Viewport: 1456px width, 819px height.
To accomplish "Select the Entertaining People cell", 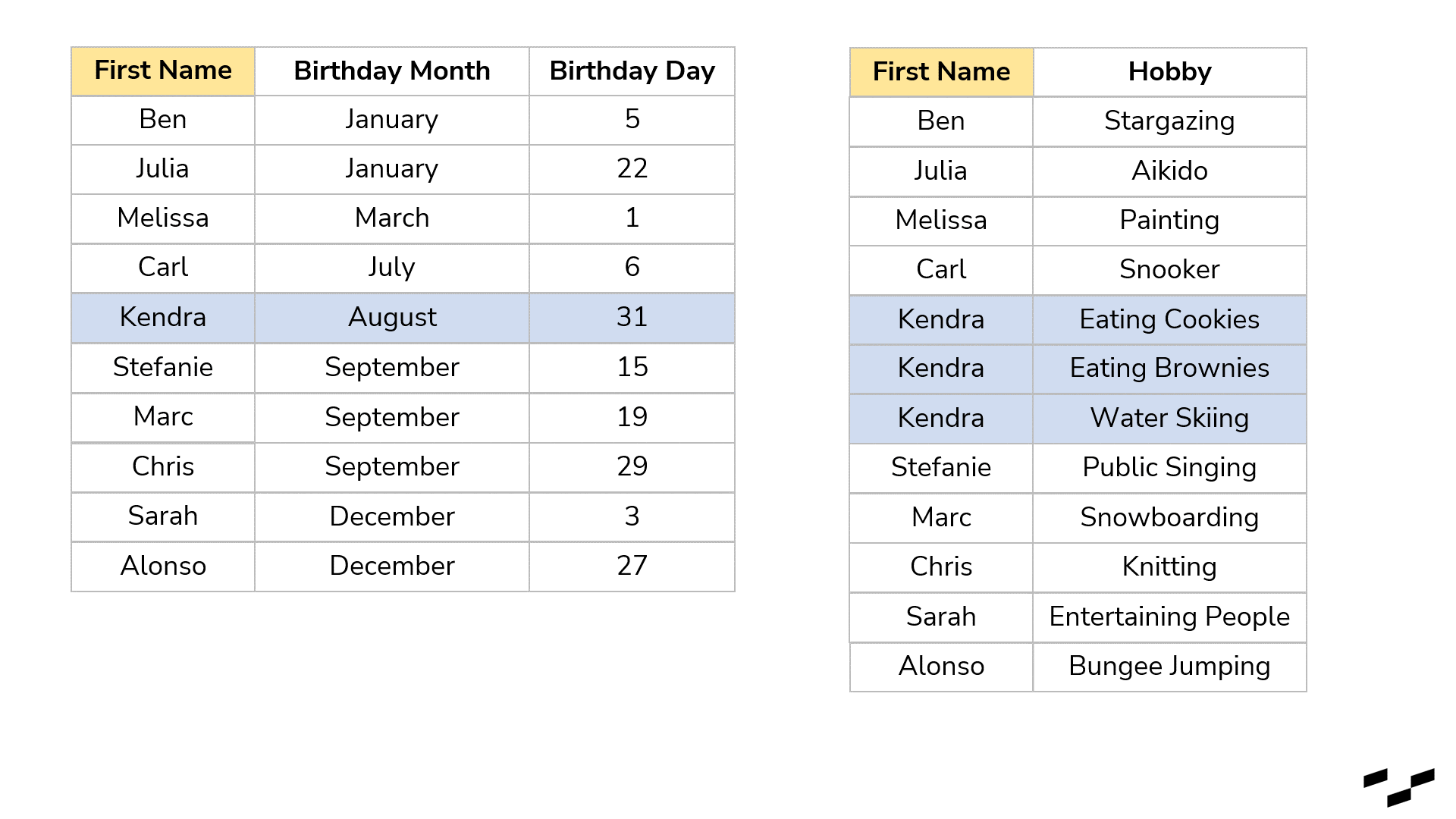I will tap(1169, 617).
